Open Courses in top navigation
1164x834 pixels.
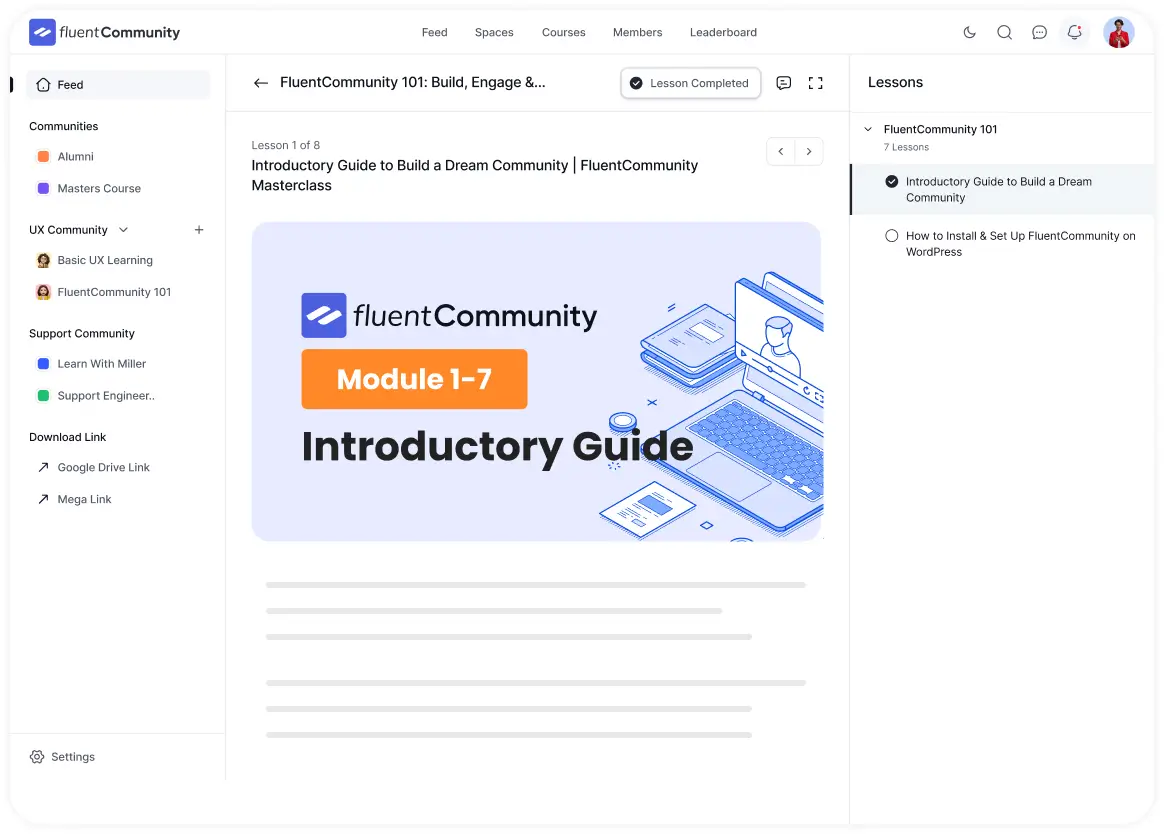point(563,32)
